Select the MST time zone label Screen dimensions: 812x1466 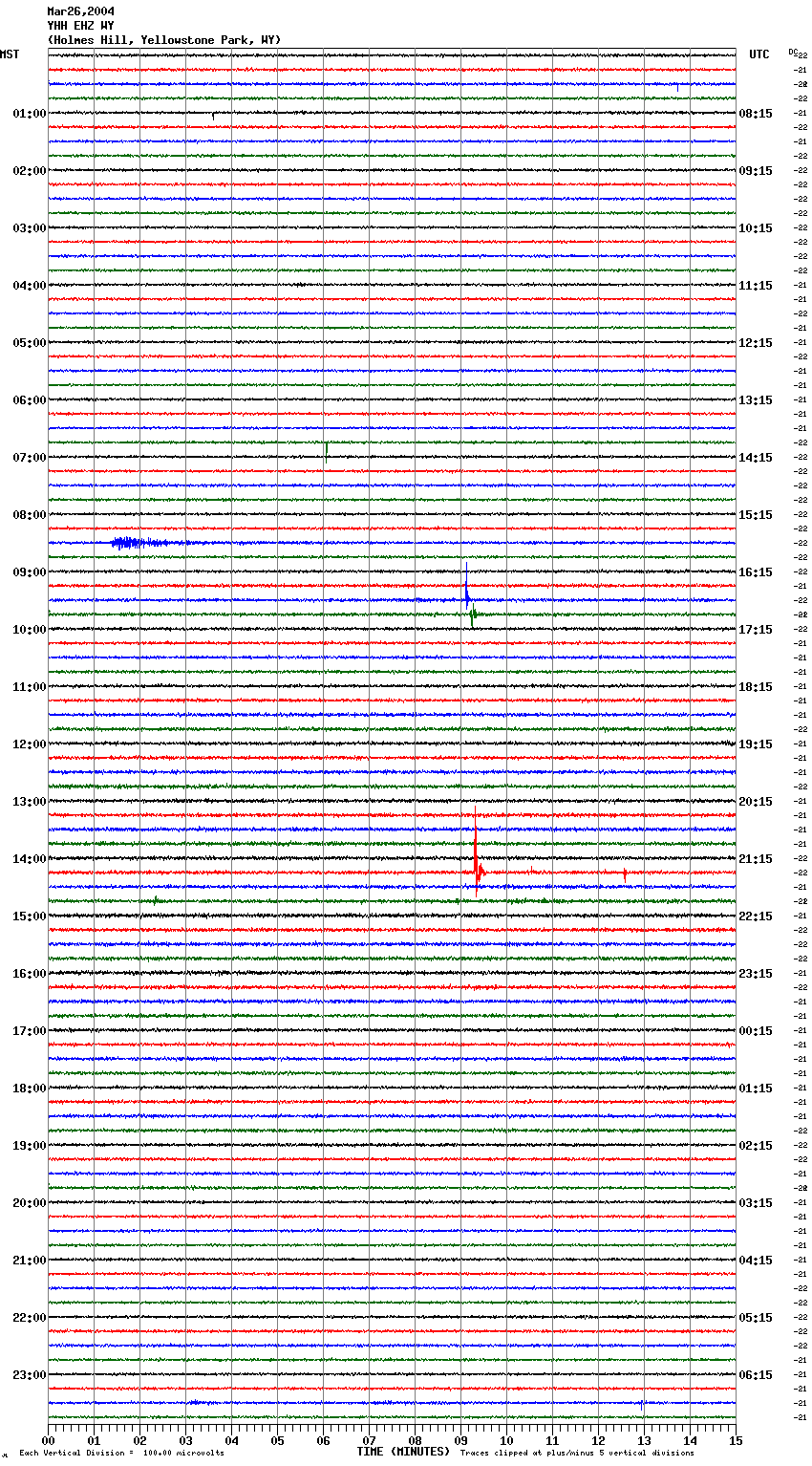[10, 54]
